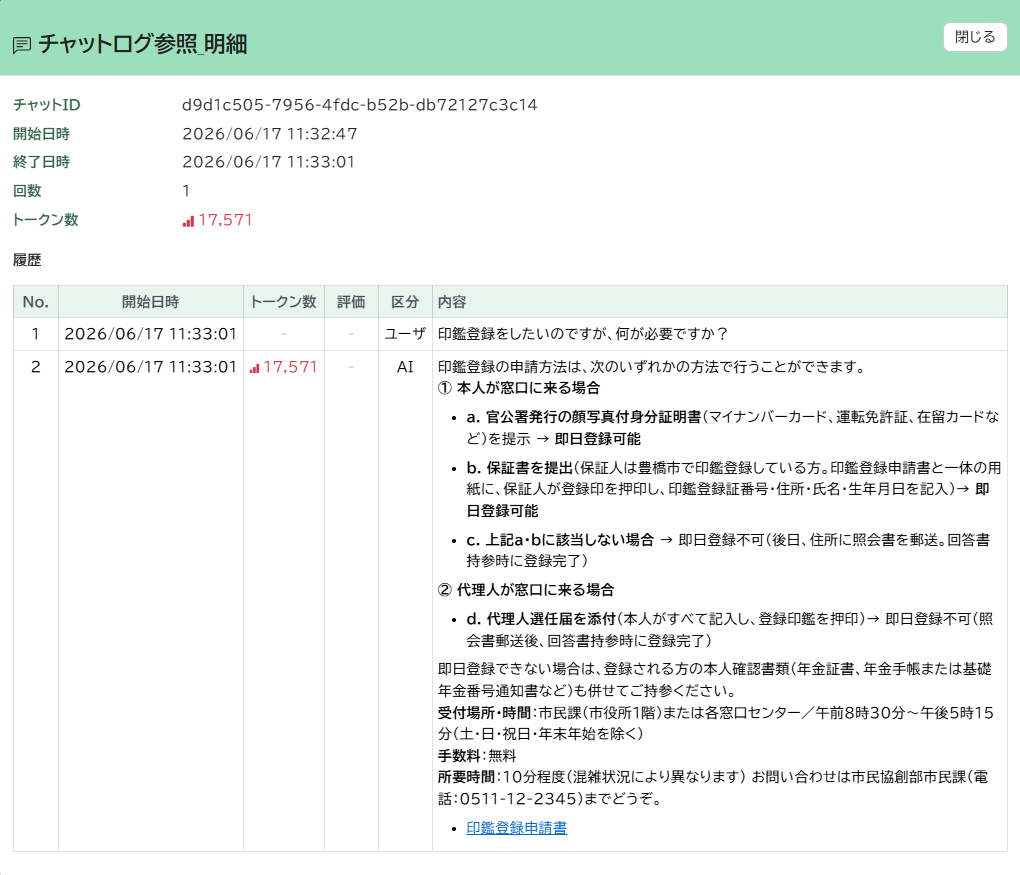1020x875 pixels.
Task: Click the 履歴 section label
Action: point(27,260)
